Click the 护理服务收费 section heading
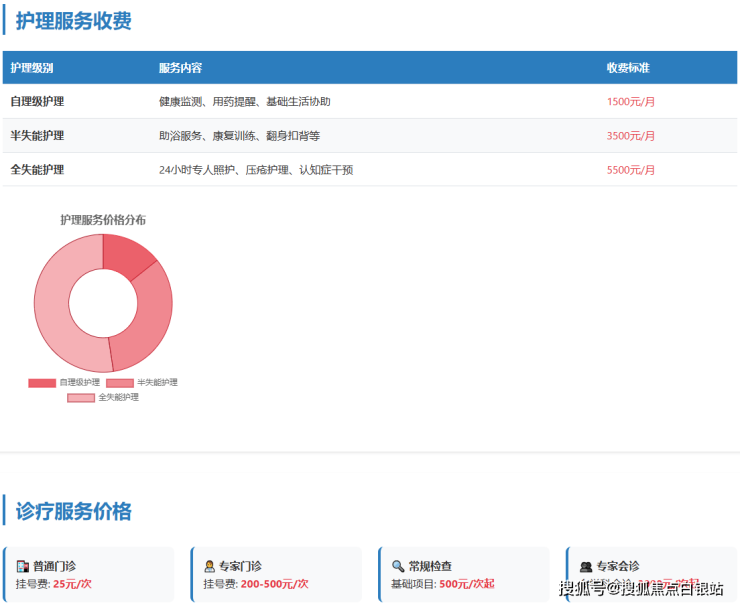The image size is (740, 605). 73,20
